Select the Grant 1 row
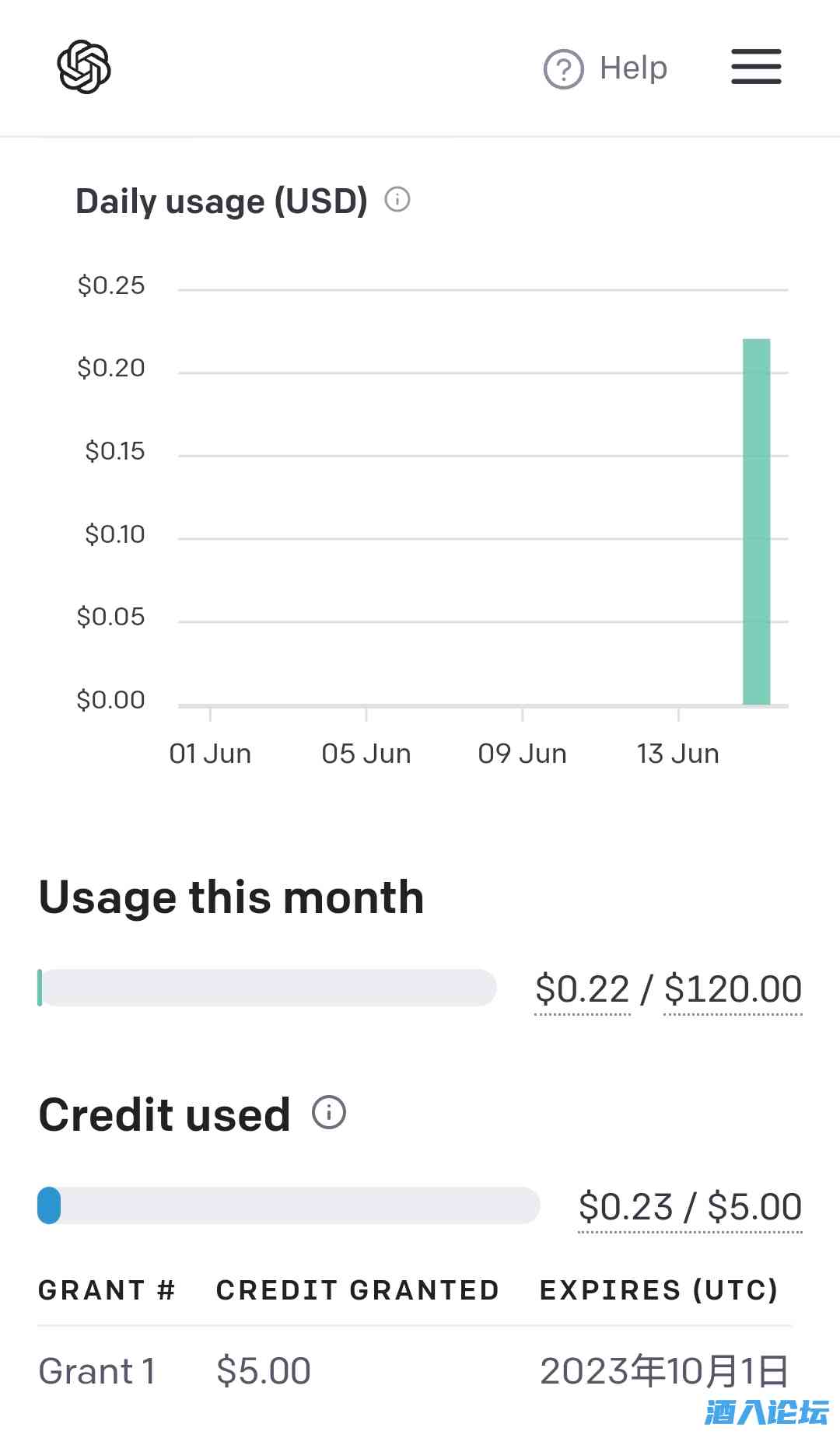The image size is (840, 1445). coord(97,1370)
